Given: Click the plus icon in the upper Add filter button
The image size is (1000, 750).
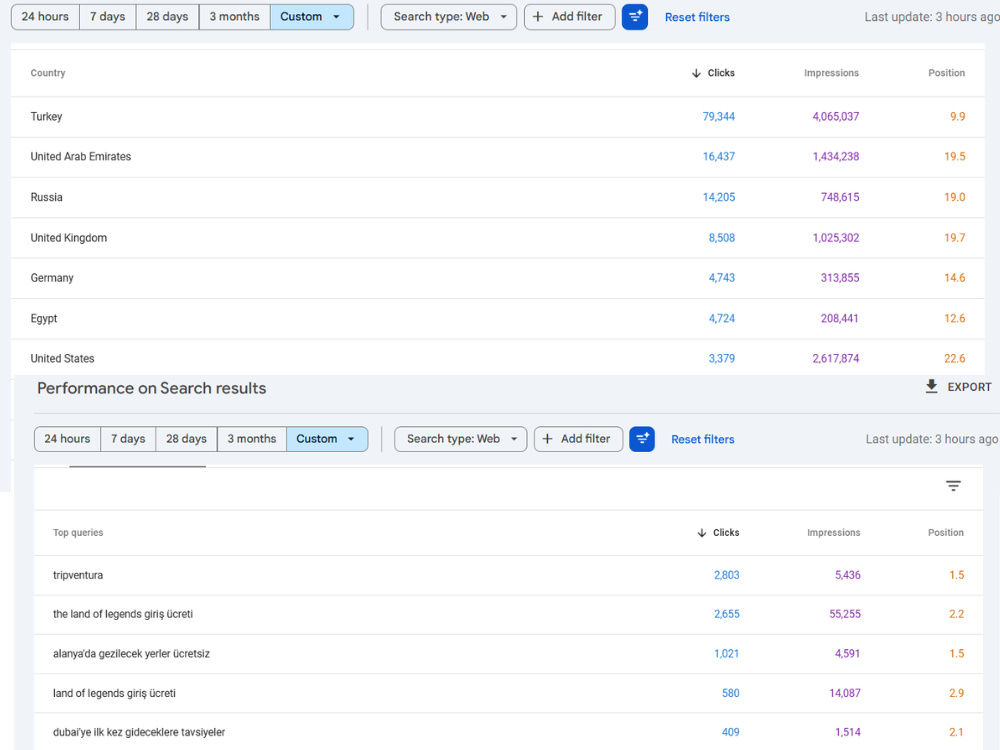Looking at the screenshot, I should point(538,17).
